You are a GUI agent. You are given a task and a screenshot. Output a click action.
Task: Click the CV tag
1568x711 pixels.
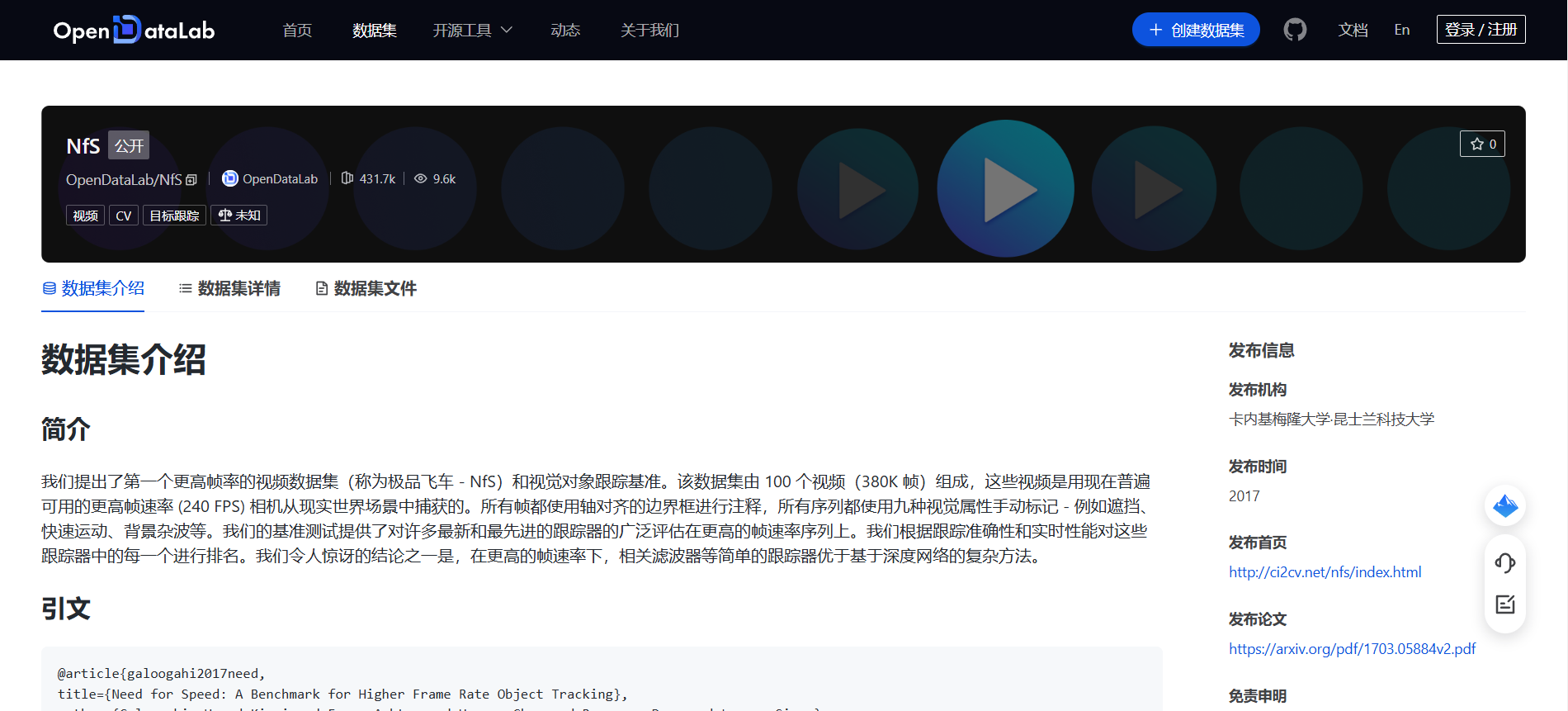coord(124,216)
